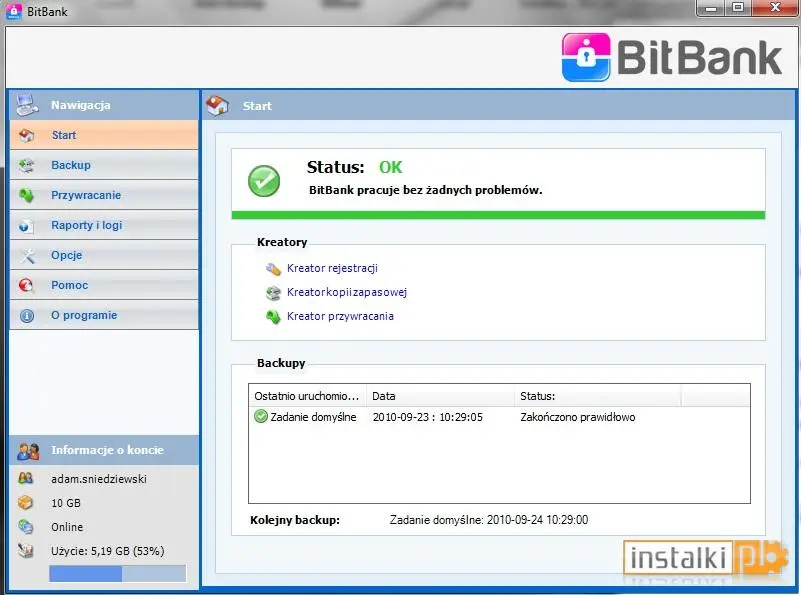801x595 pixels.
Task: Click the Użycie: 5,19 GB (53%) text
Action: 107,551
